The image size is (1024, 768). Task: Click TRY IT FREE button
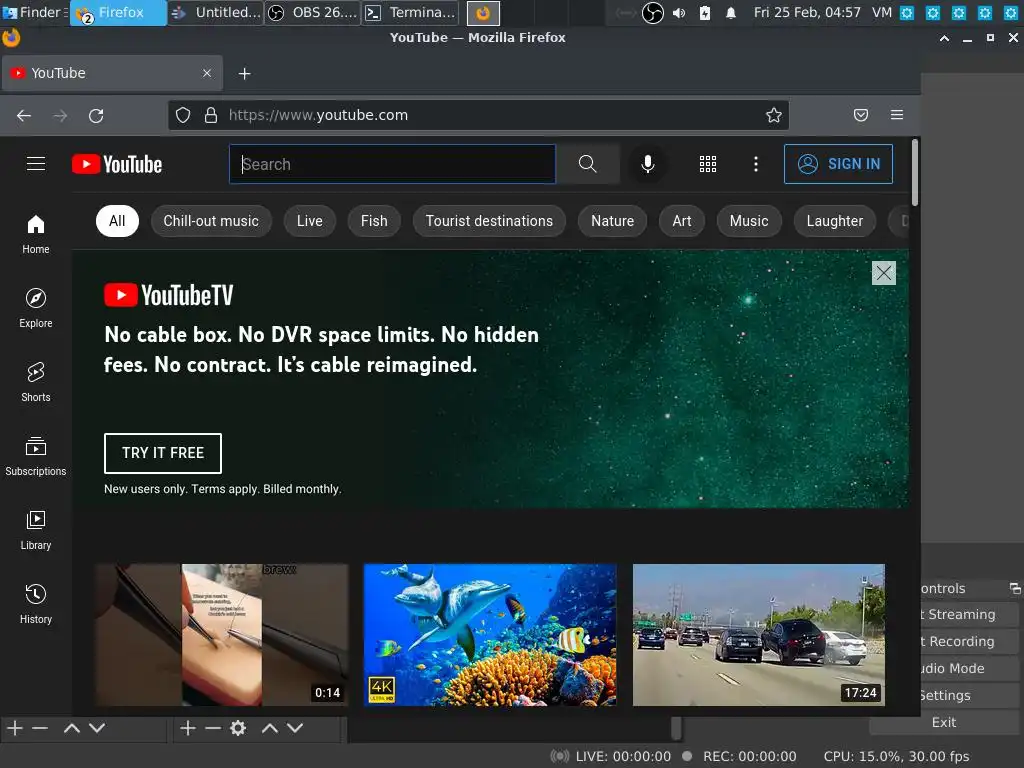[x=163, y=453]
